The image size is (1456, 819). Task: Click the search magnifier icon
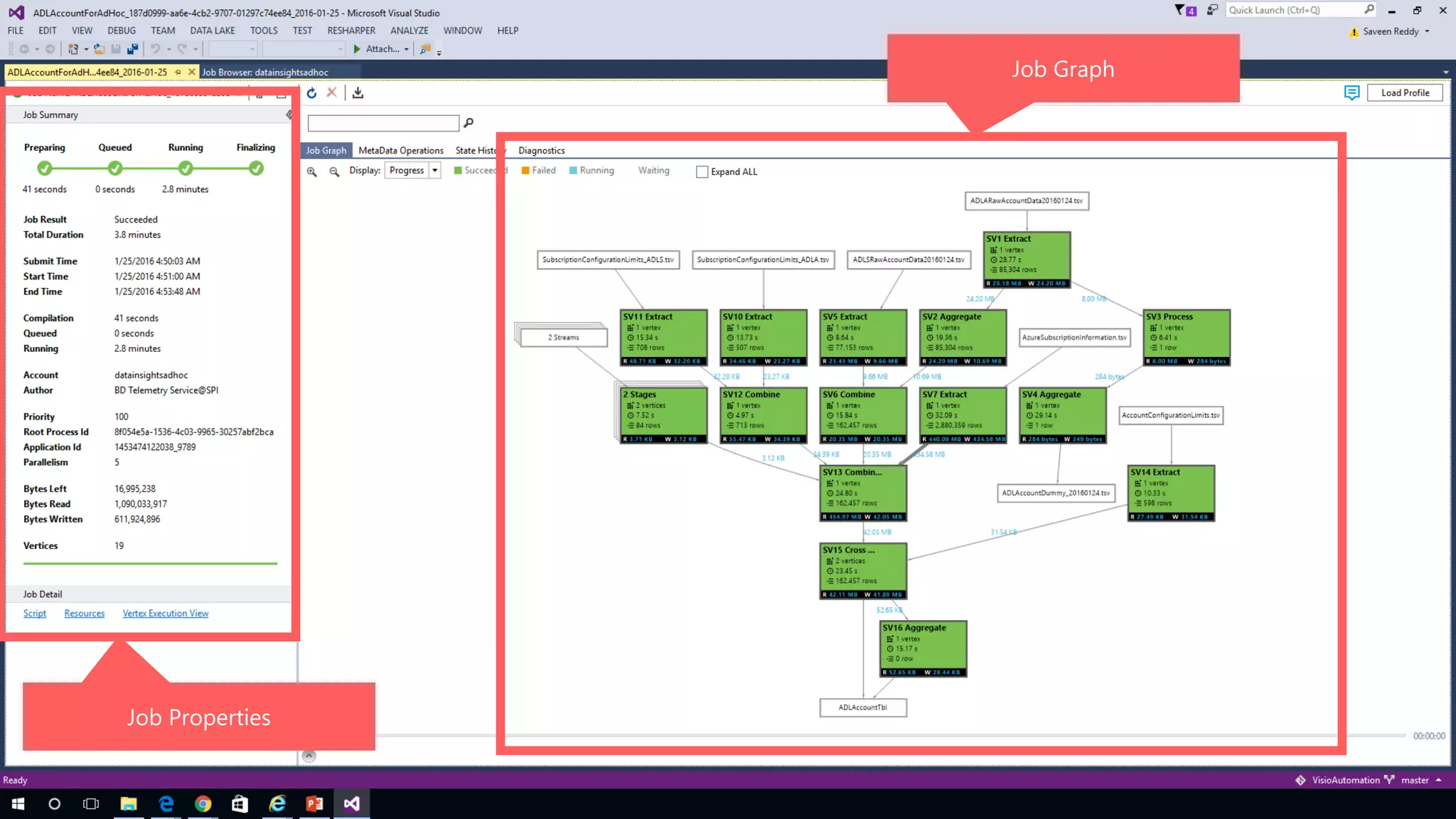469,123
